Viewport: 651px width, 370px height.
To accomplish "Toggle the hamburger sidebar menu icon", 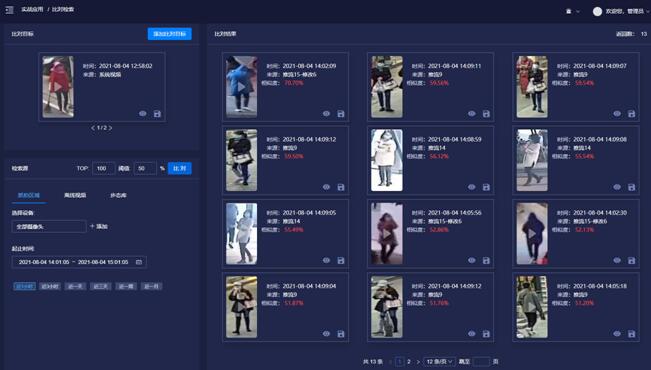I will point(9,10).
